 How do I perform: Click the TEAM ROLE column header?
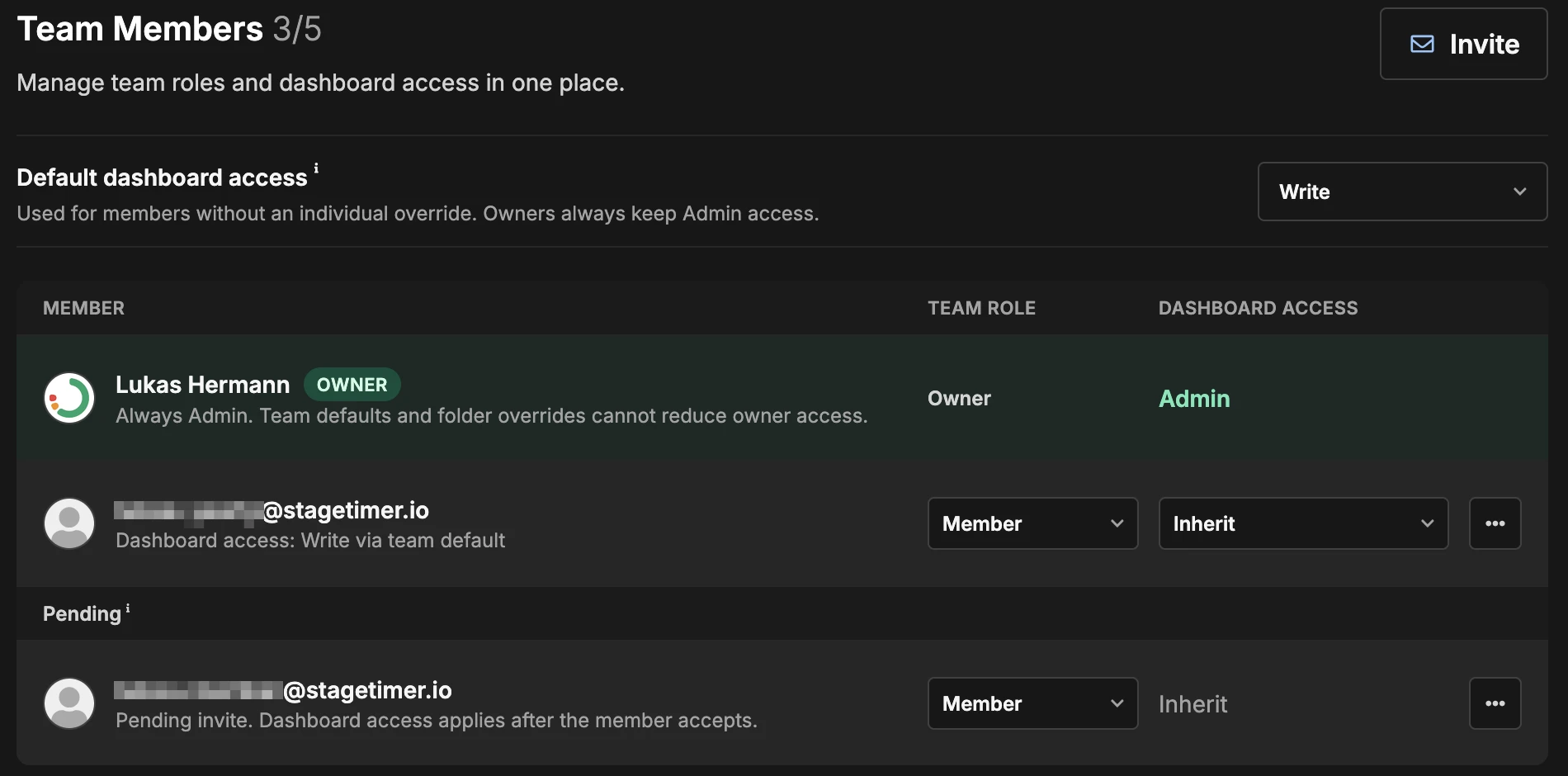tap(981, 308)
